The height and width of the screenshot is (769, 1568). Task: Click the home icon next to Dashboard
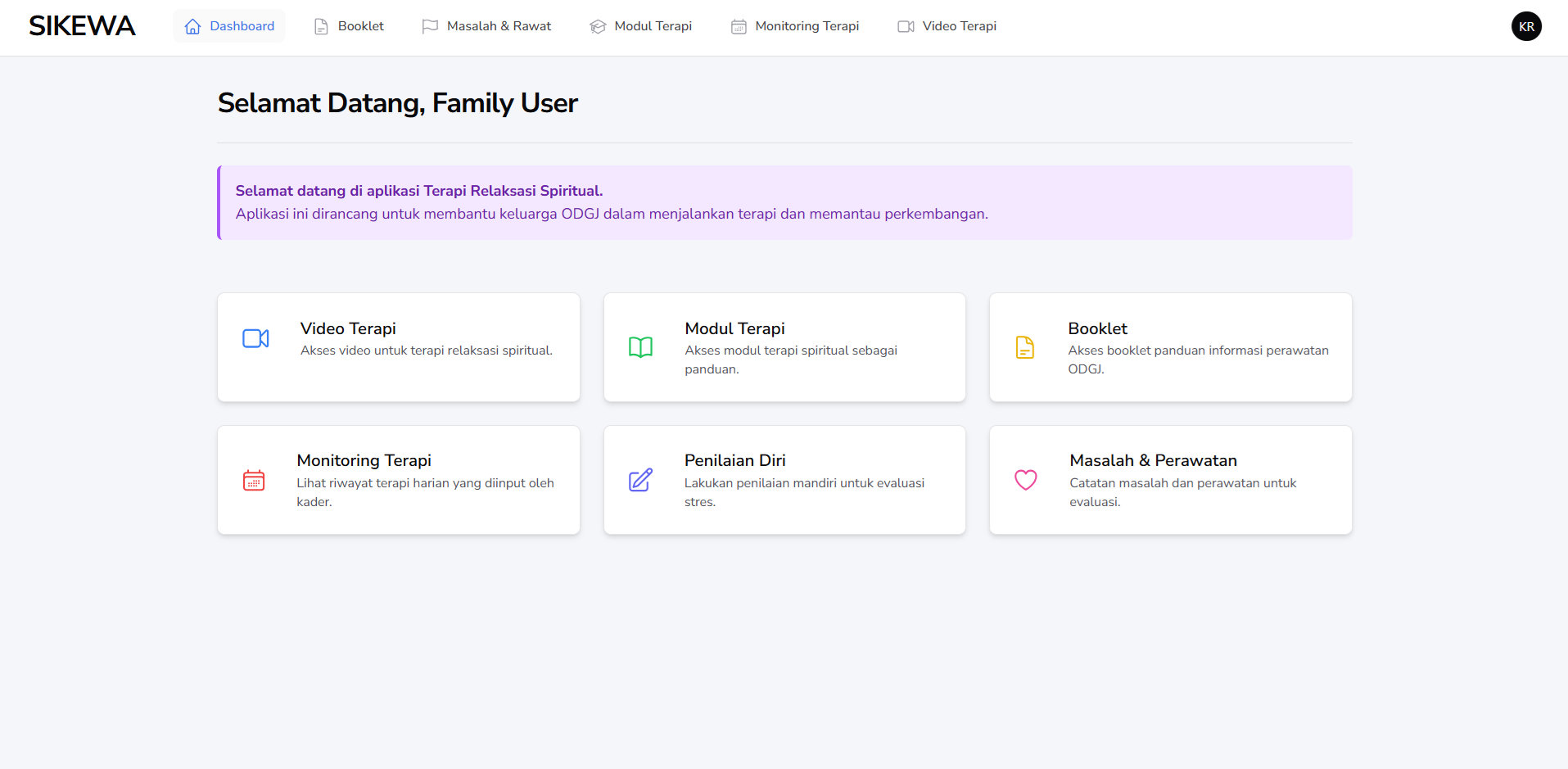192,26
